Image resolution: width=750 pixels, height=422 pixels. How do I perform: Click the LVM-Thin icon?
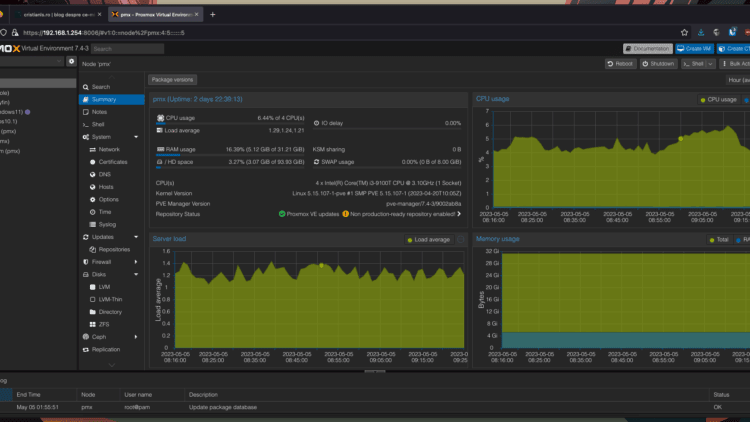92,300
